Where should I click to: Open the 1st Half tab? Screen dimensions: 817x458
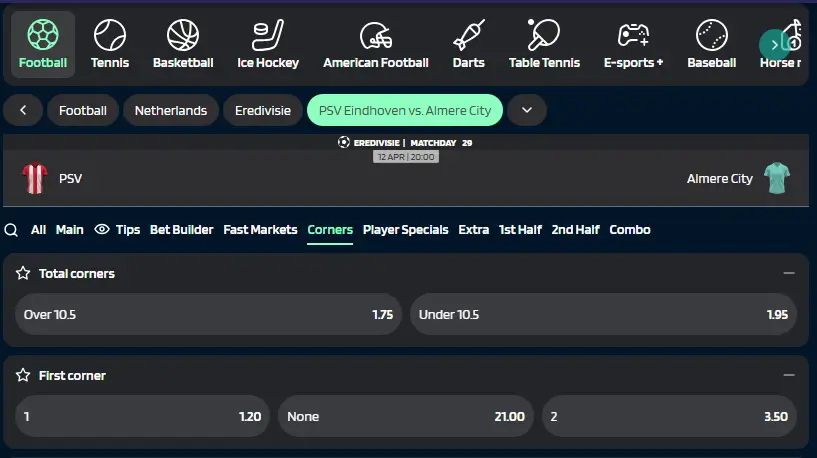point(520,230)
